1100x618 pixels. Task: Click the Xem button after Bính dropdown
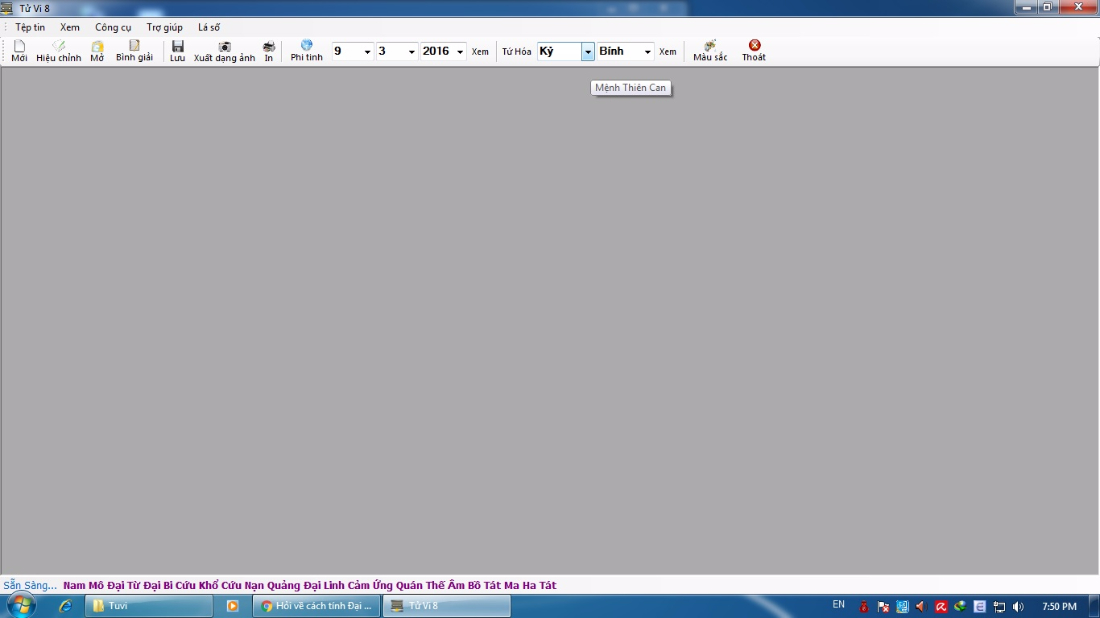667,52
